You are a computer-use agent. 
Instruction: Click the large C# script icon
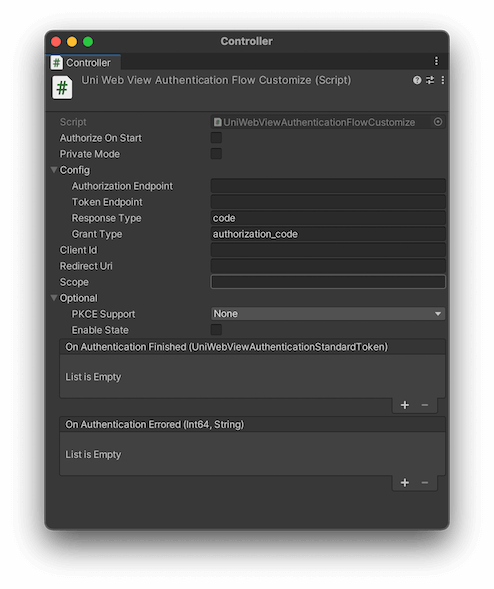pyautogui.click(x=62, y=88)
